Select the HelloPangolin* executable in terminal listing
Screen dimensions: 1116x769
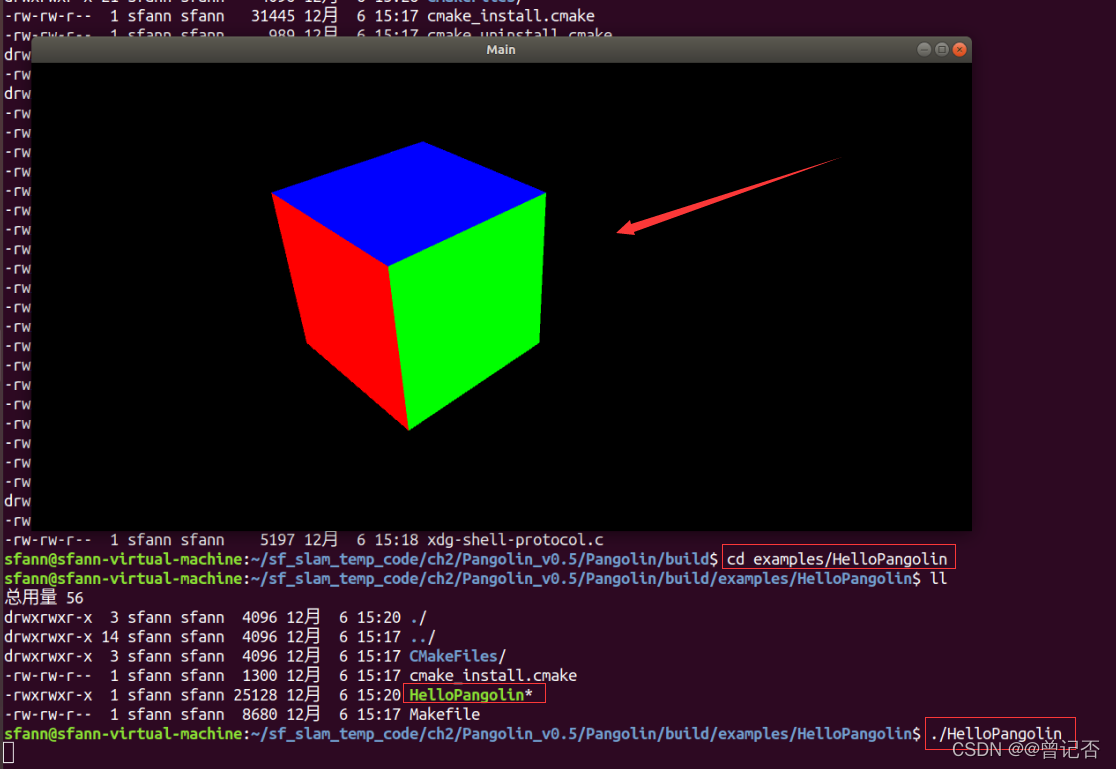(470, 695)
